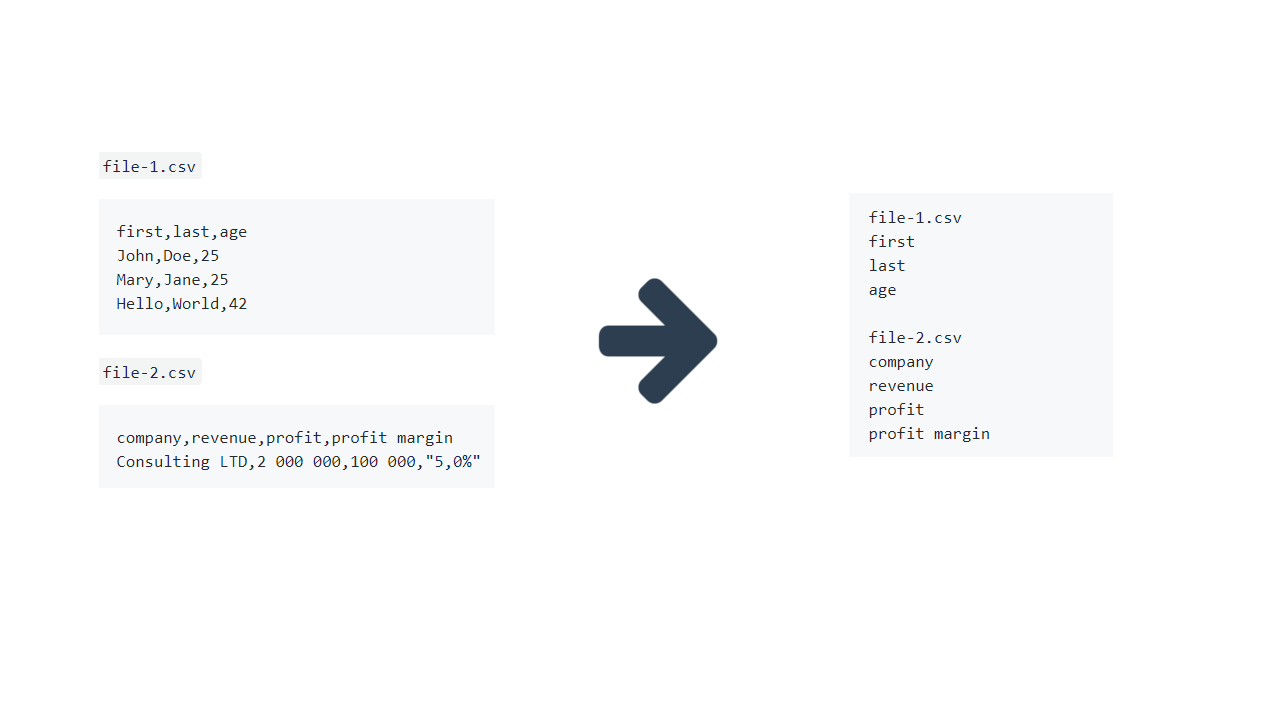Select the 'Hello,World,42' row
1280x720 pixels.
(x=182, y=304)
